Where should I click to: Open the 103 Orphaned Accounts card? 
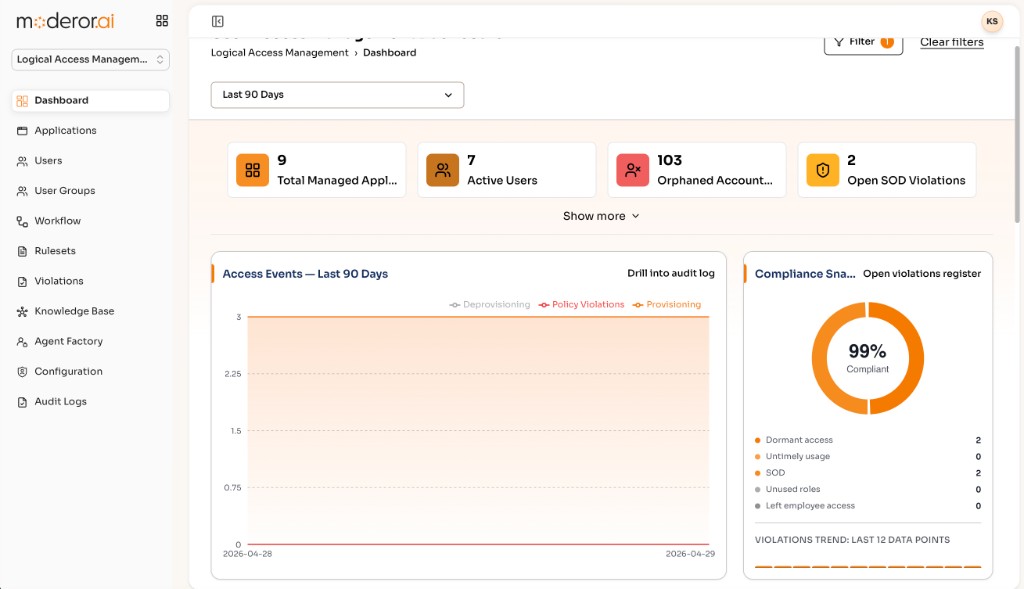click(x=697, y=170)
